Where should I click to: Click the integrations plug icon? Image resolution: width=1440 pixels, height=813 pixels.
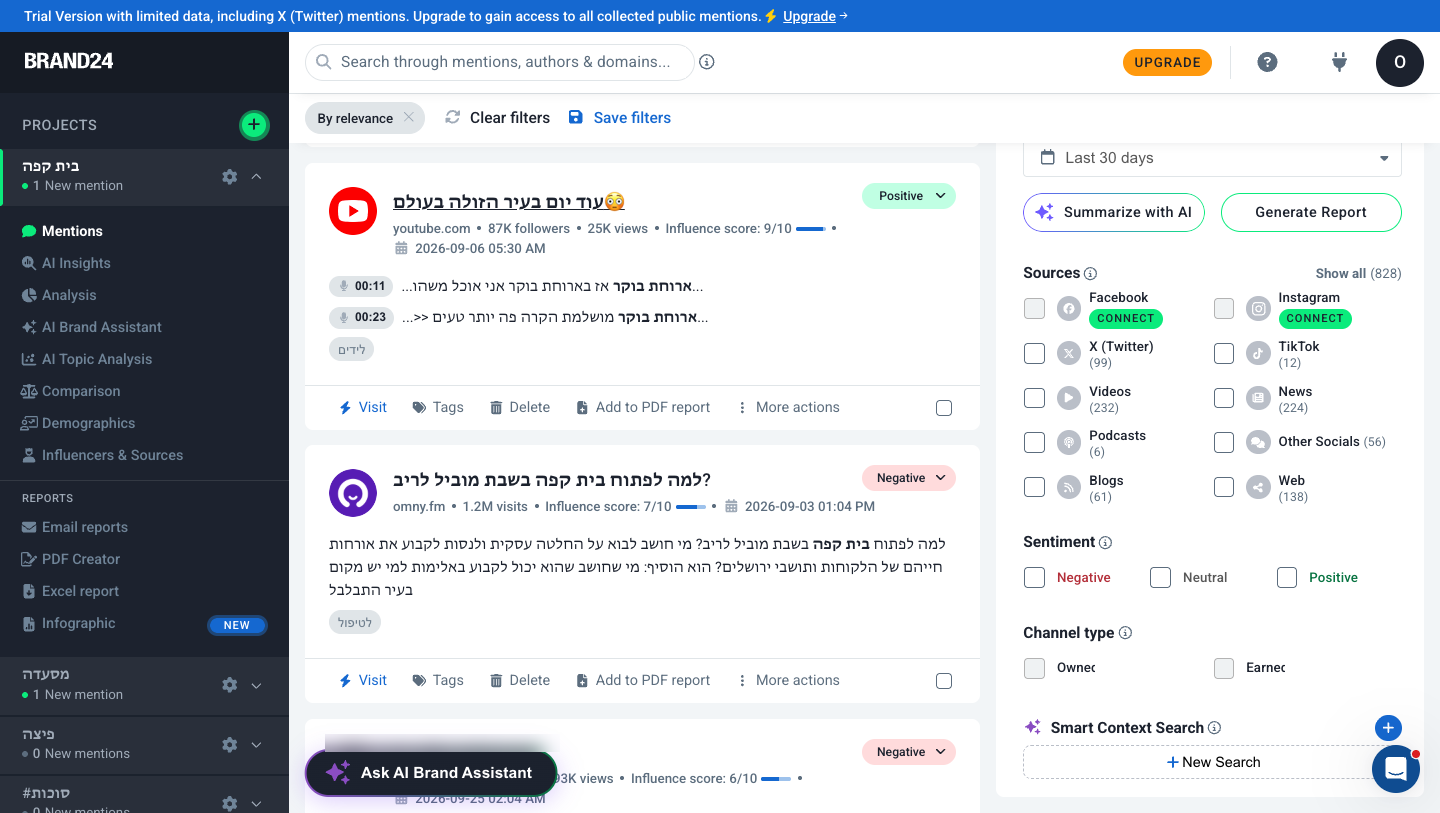1340,62
